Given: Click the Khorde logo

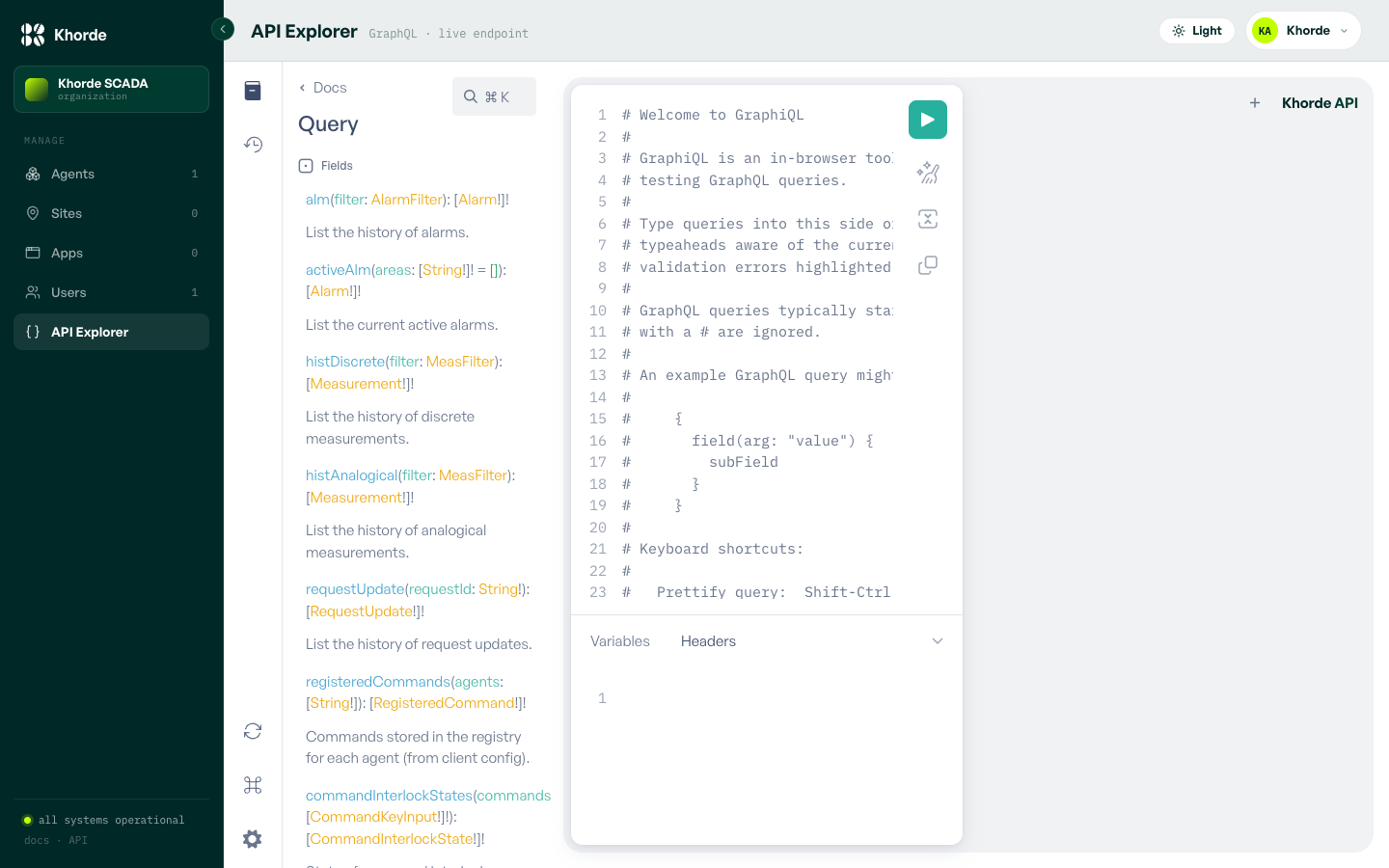Looking at the screenshot, I should pyautogui.click(x=64, y=35).
